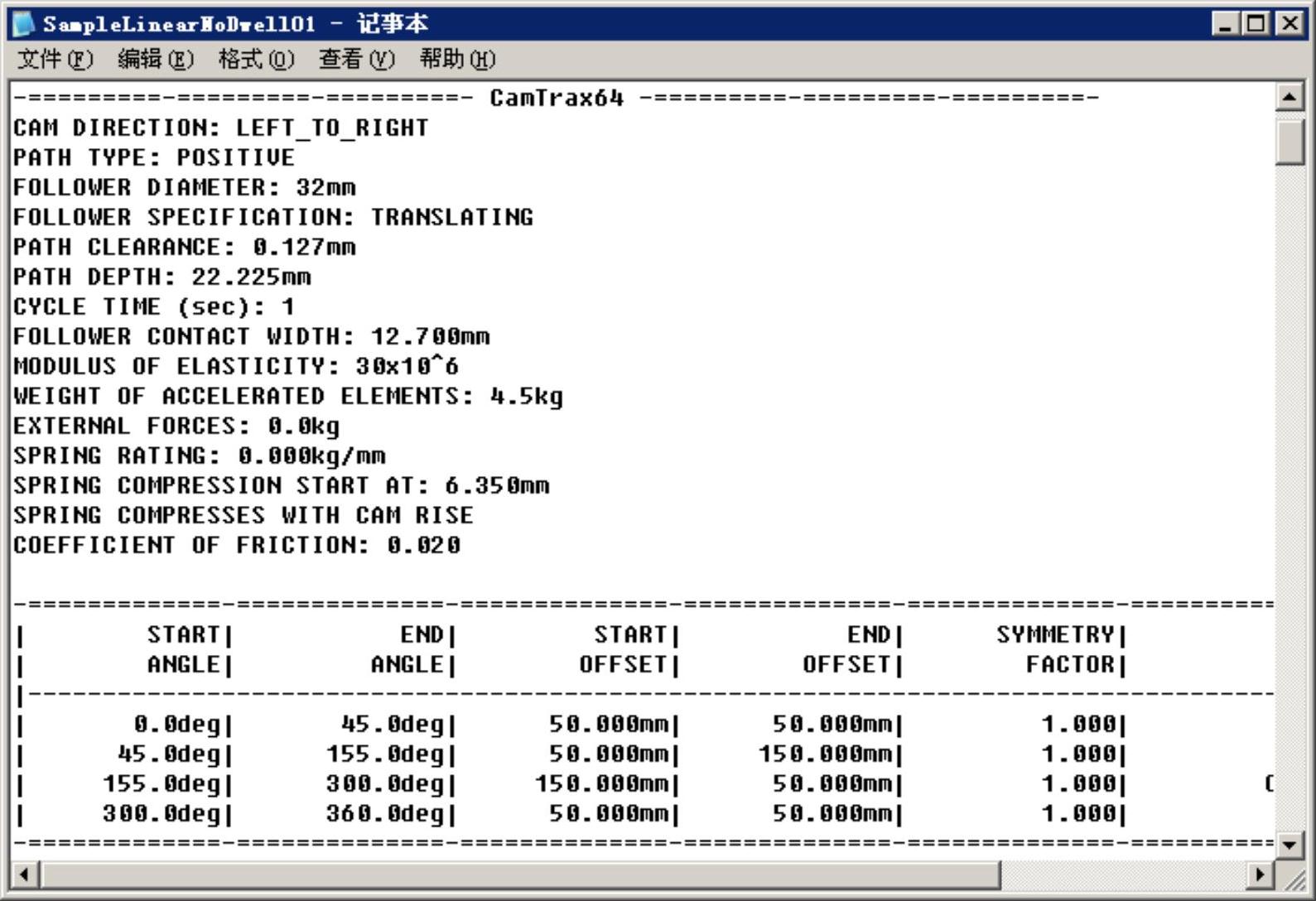Click the weight value 4.5kg

[526, 397]
